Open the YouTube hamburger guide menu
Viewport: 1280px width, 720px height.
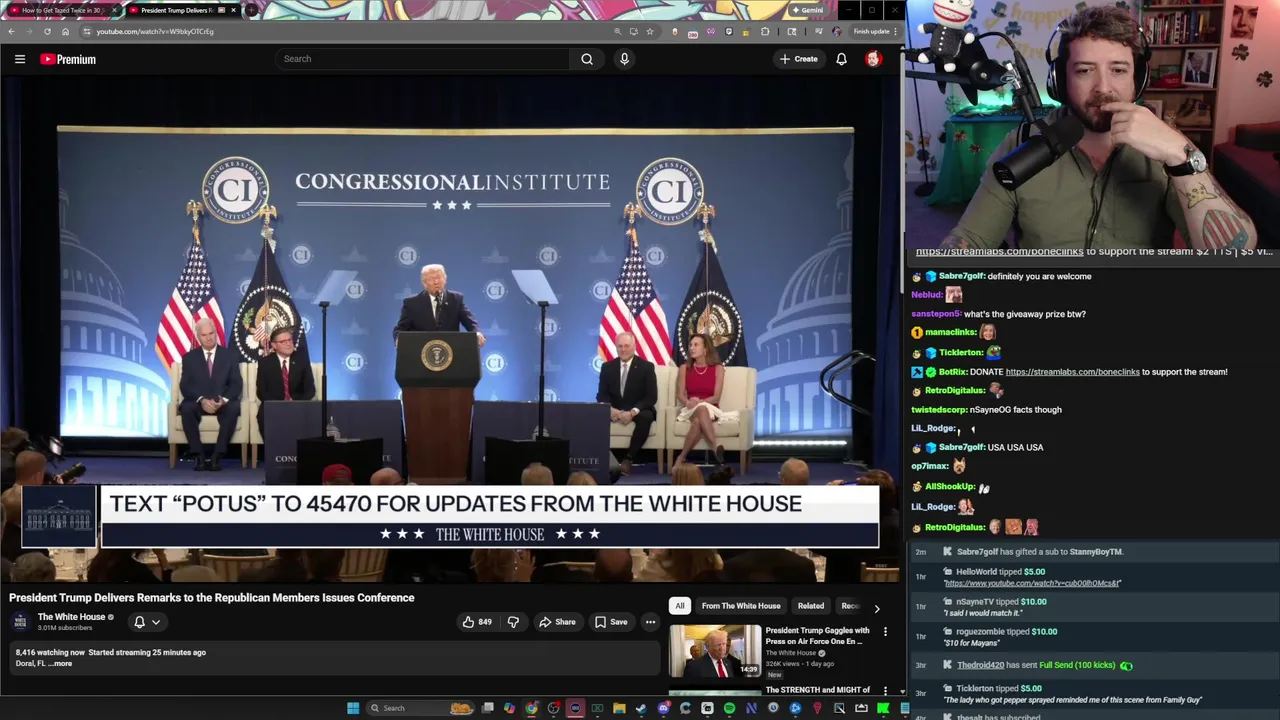19,59
